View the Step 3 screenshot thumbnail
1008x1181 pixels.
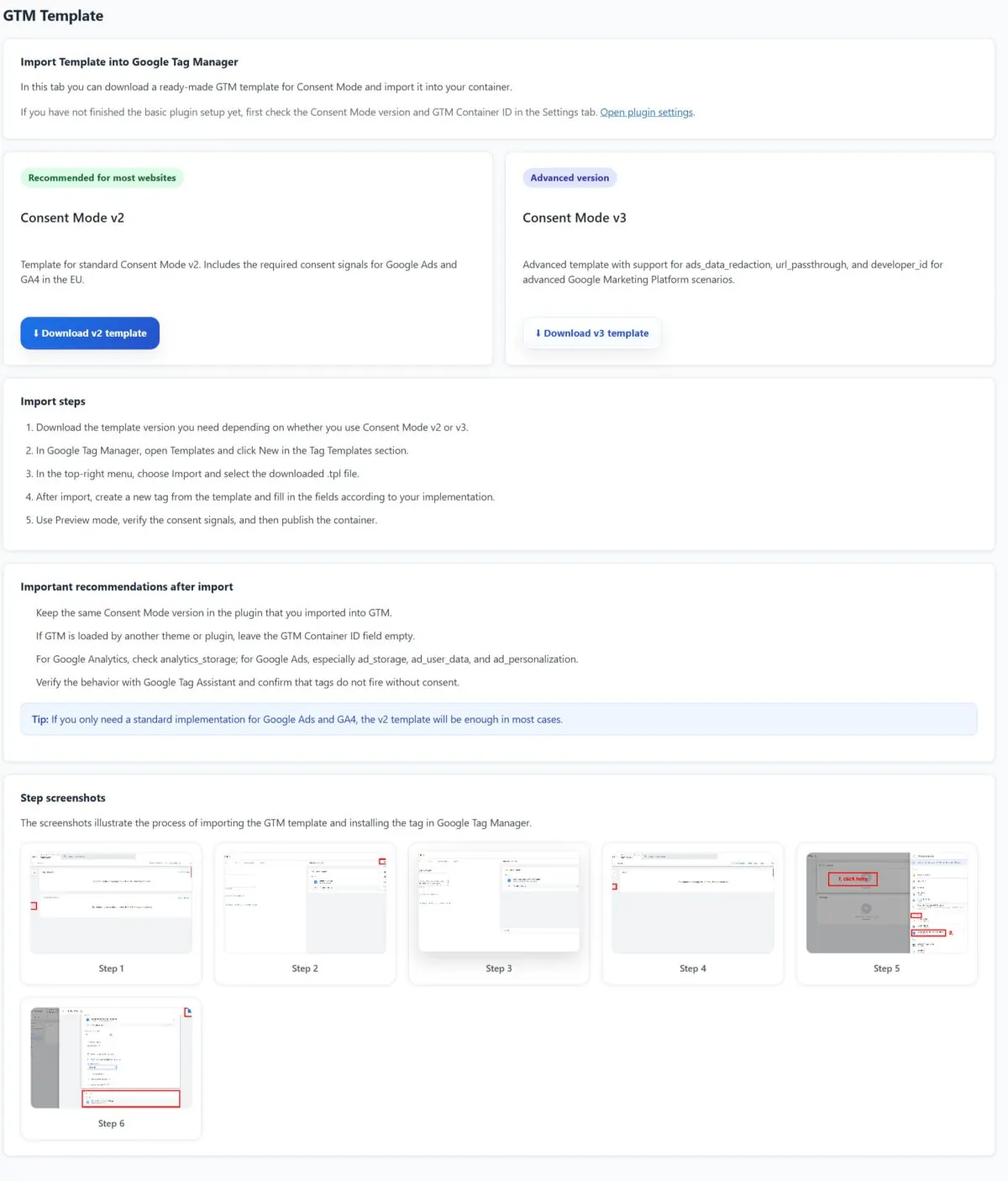pyautogui.click(x=499, y=903)
